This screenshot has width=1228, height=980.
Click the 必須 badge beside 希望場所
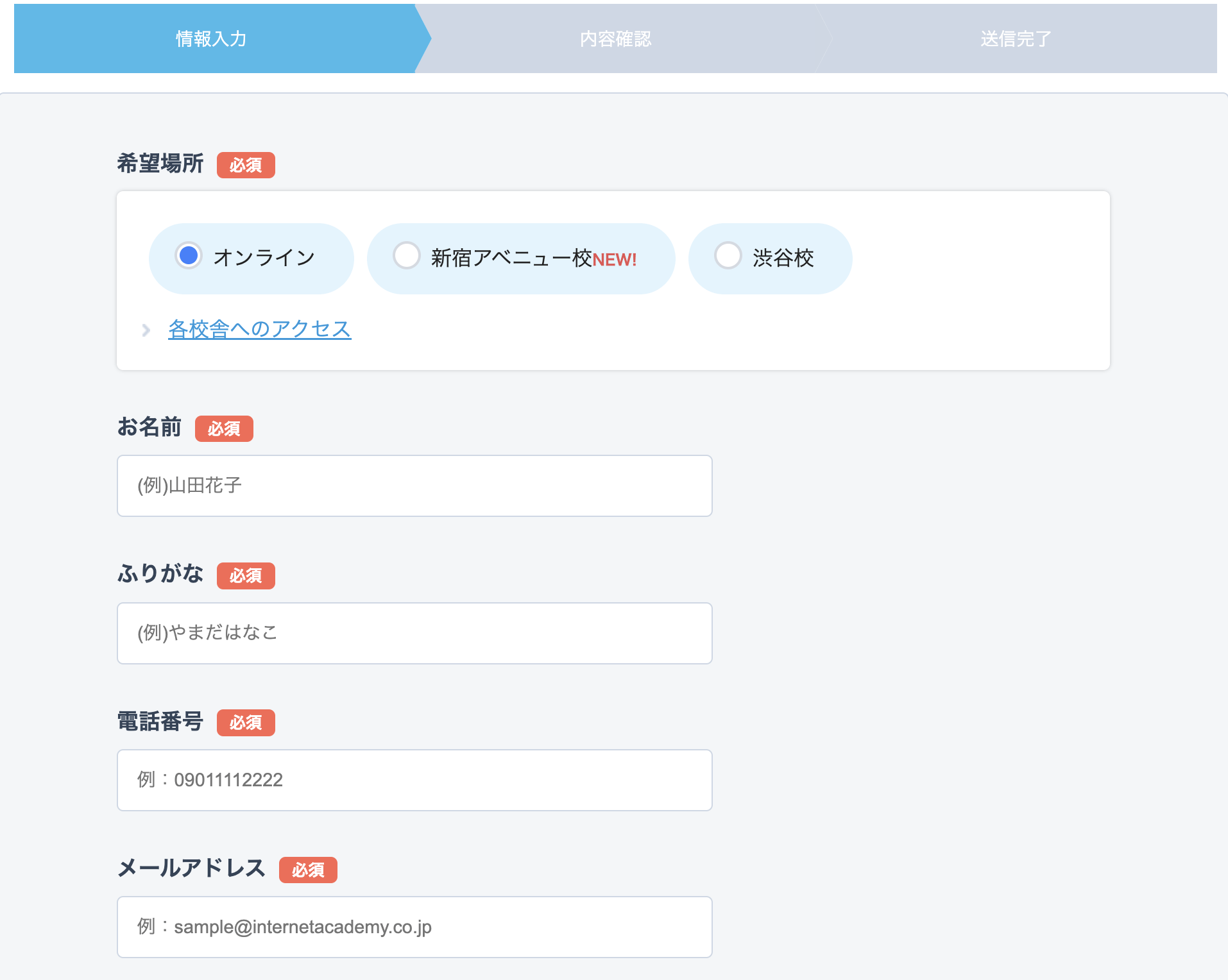246,165
